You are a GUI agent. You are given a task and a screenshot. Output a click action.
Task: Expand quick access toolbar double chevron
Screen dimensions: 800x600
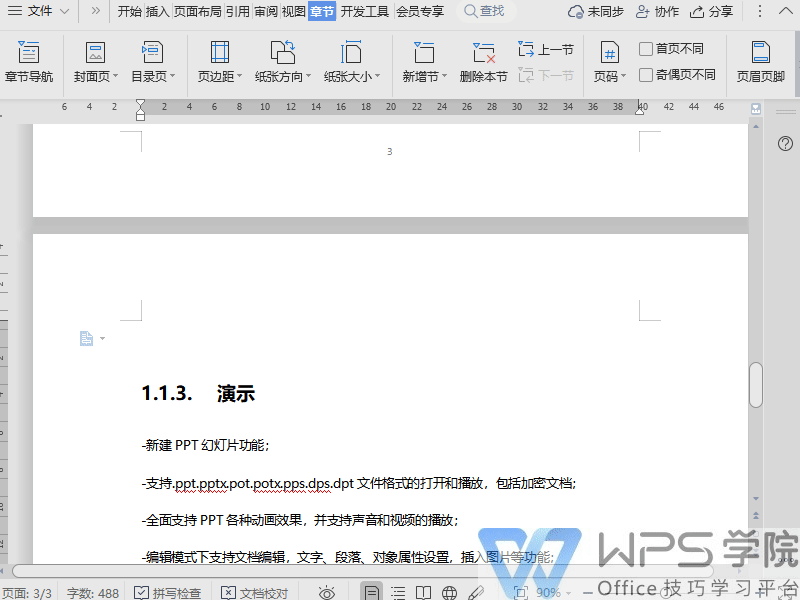click(95, 11)
